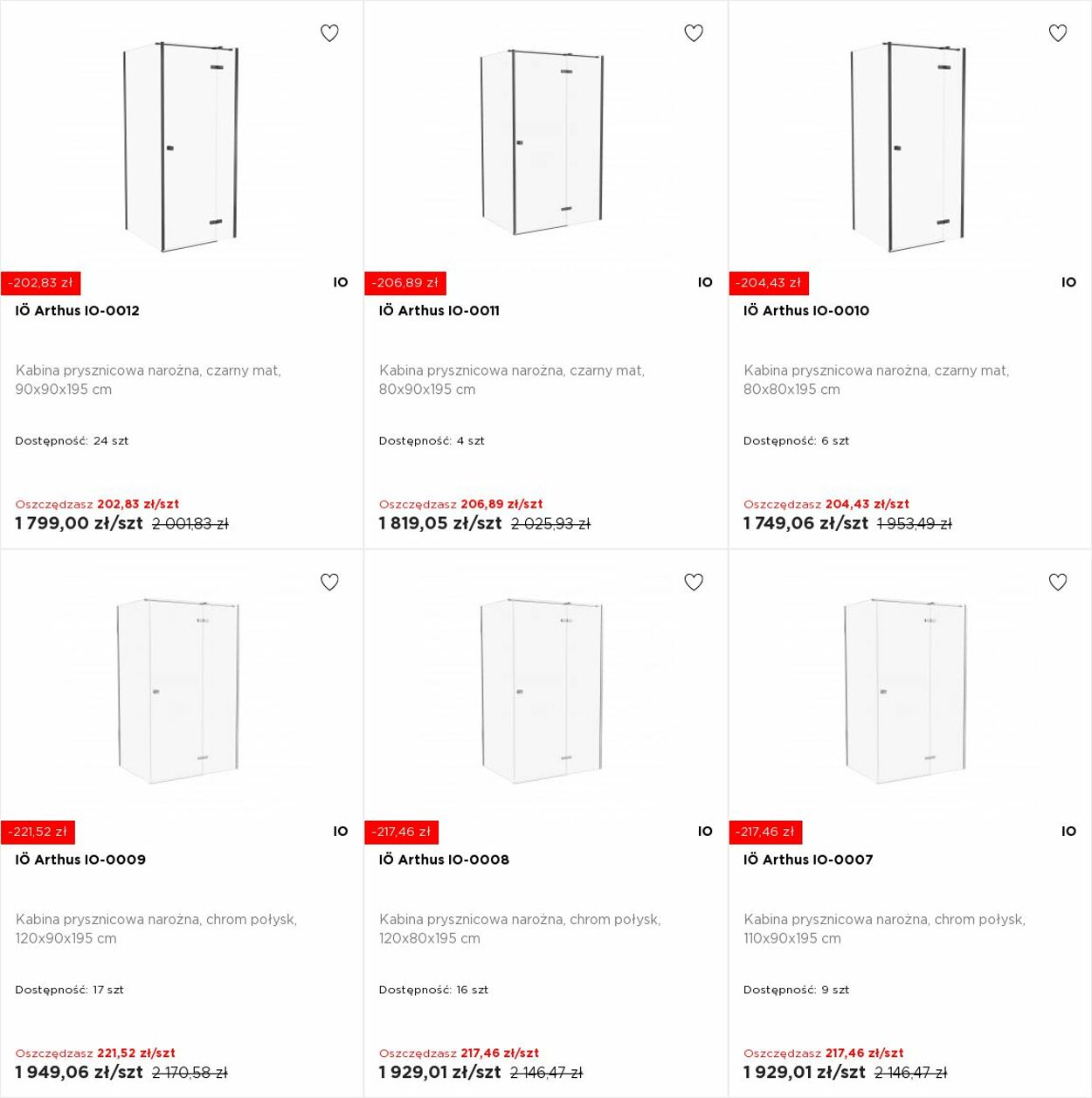The width and height of the screenshot is (1092, 1098).
Task: Click the -221,52 zł discount badge
Action: click(38, 832)
